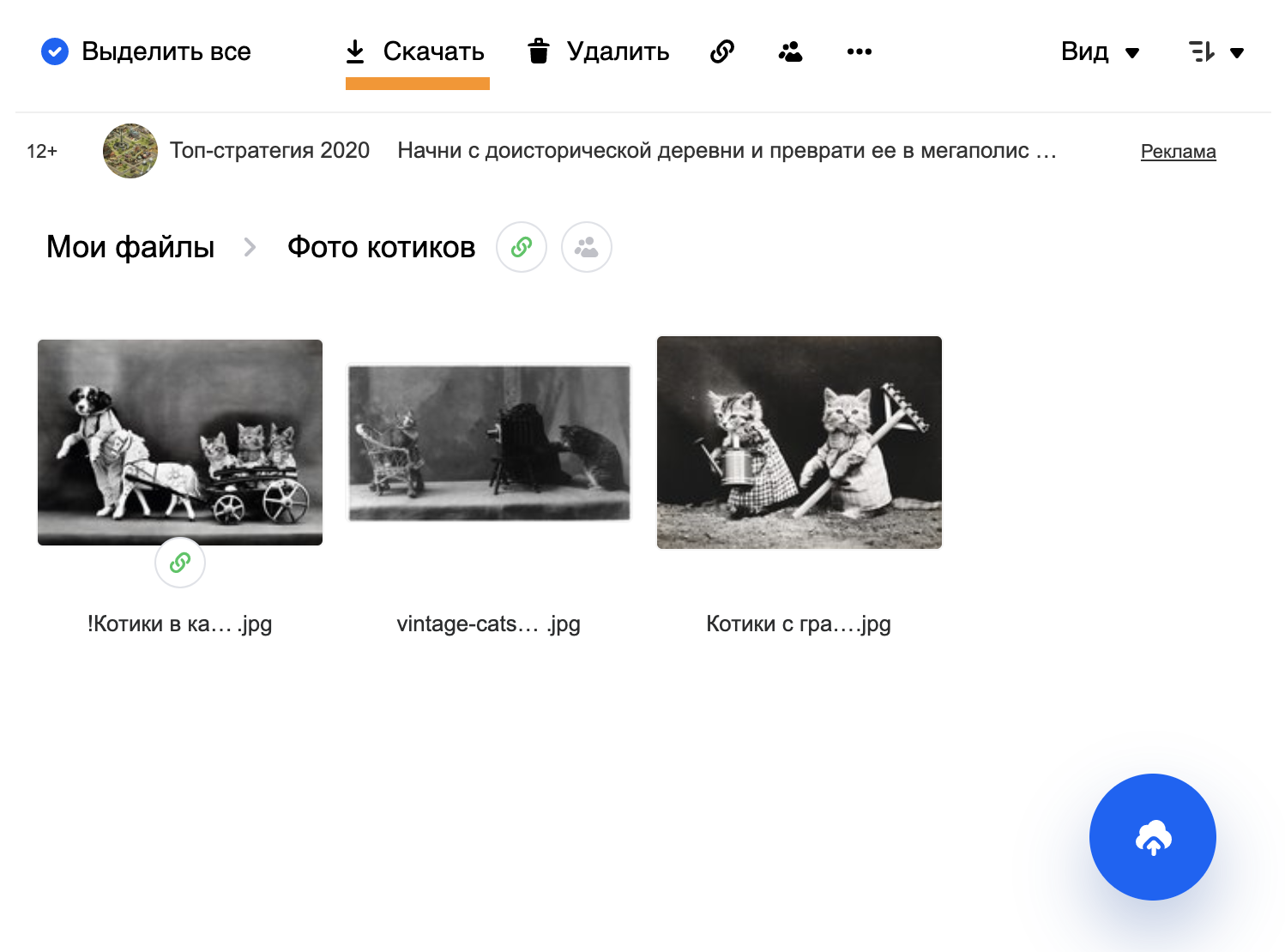Click the green link icon beside Фото котиков
Viewport: 1285px width, 952px height.
click(522, 247)
